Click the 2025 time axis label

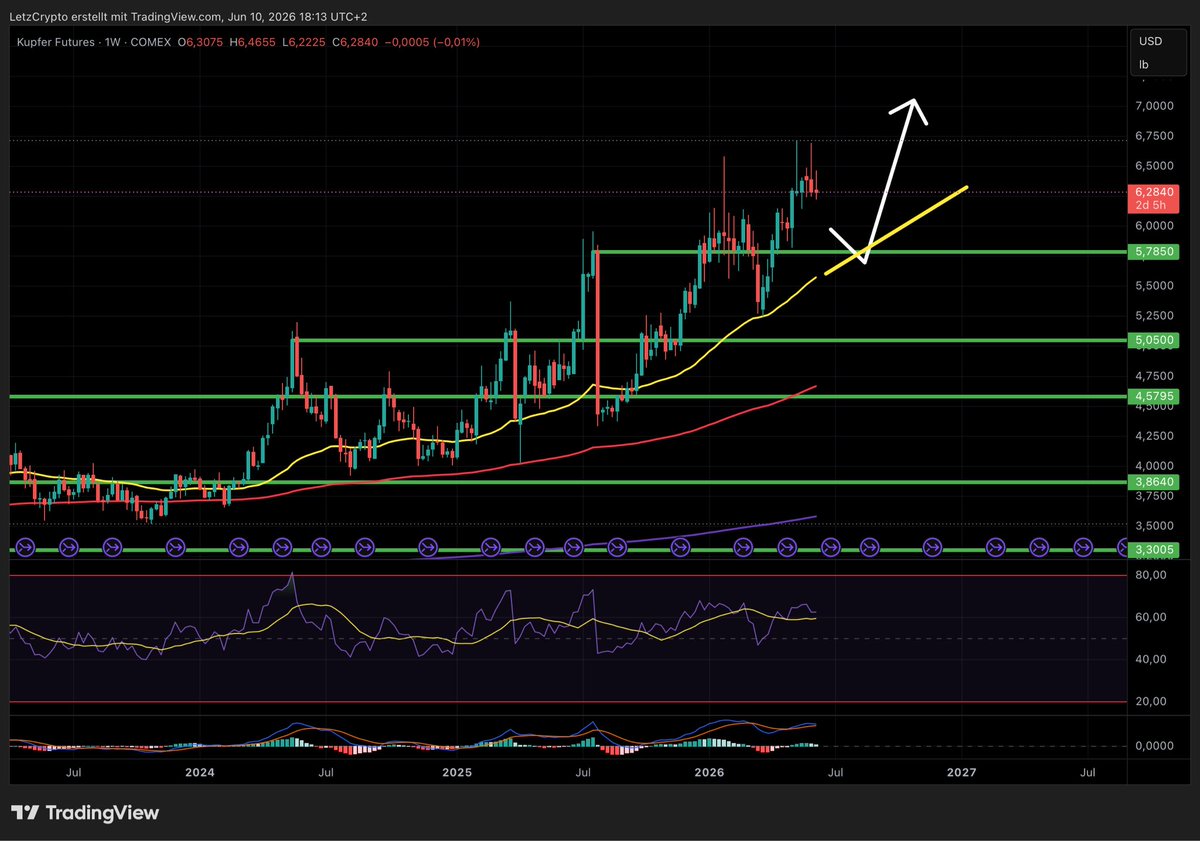point(456,772)
